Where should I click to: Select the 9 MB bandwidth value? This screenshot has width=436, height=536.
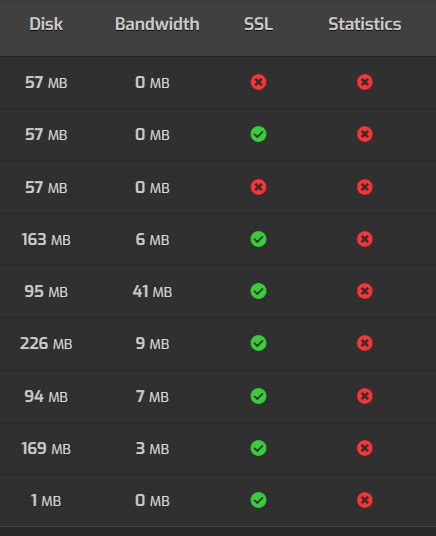click(152, 344)
